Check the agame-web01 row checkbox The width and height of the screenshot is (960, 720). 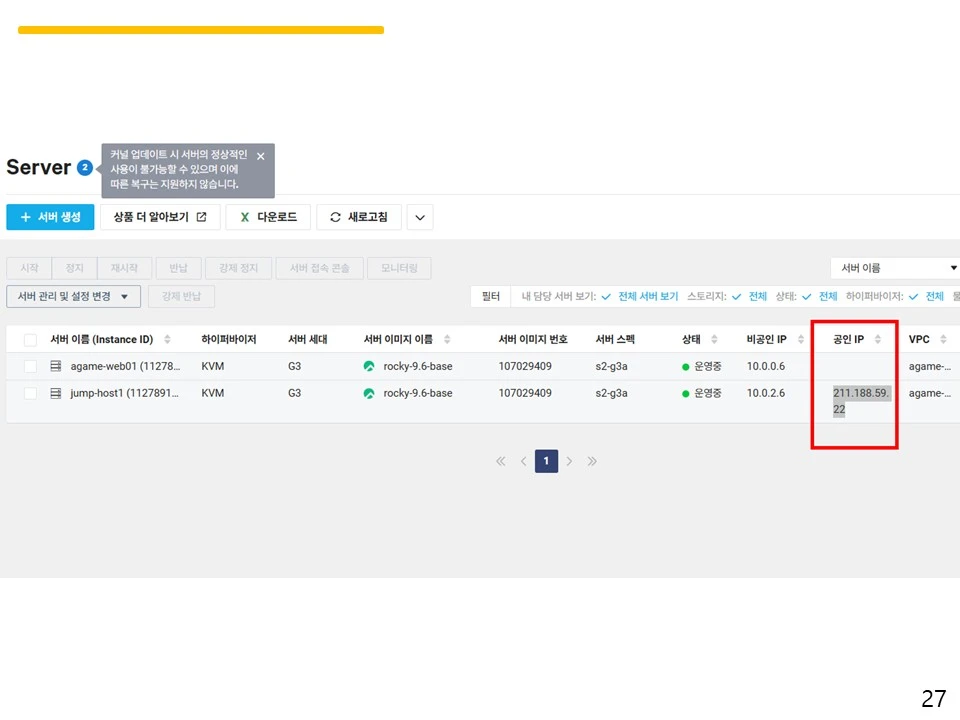[x=30, y=366]
